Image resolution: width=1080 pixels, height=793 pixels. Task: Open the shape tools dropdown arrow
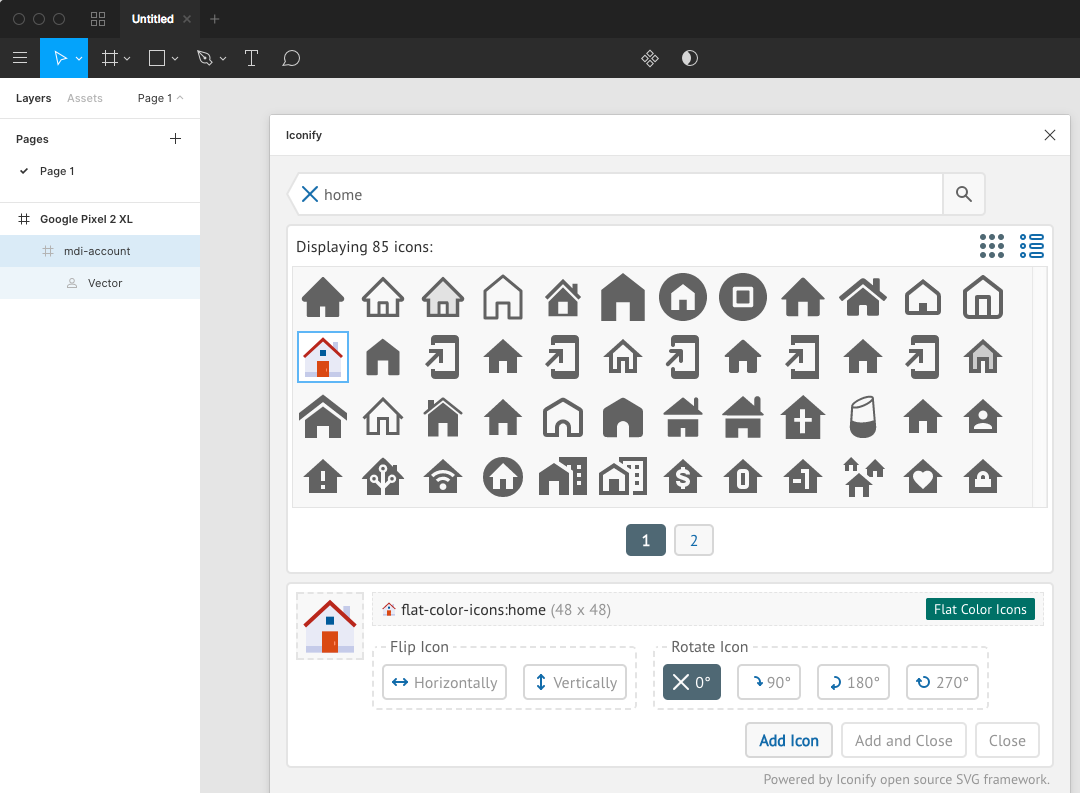tap(175, 59)
